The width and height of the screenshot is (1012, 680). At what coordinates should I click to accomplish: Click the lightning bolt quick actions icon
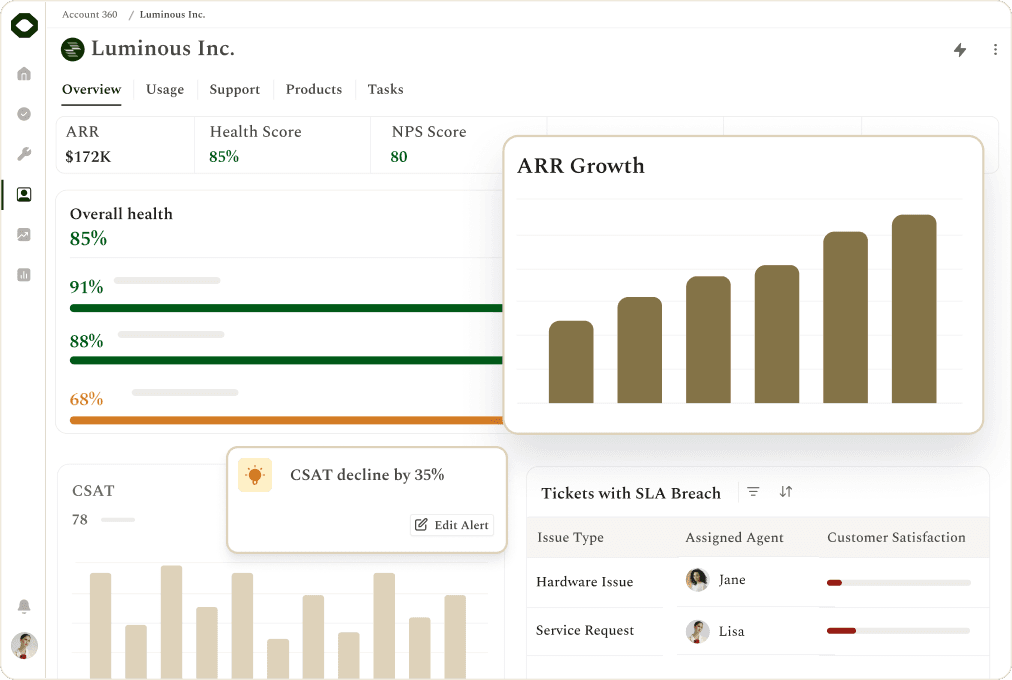click(960, 50)
